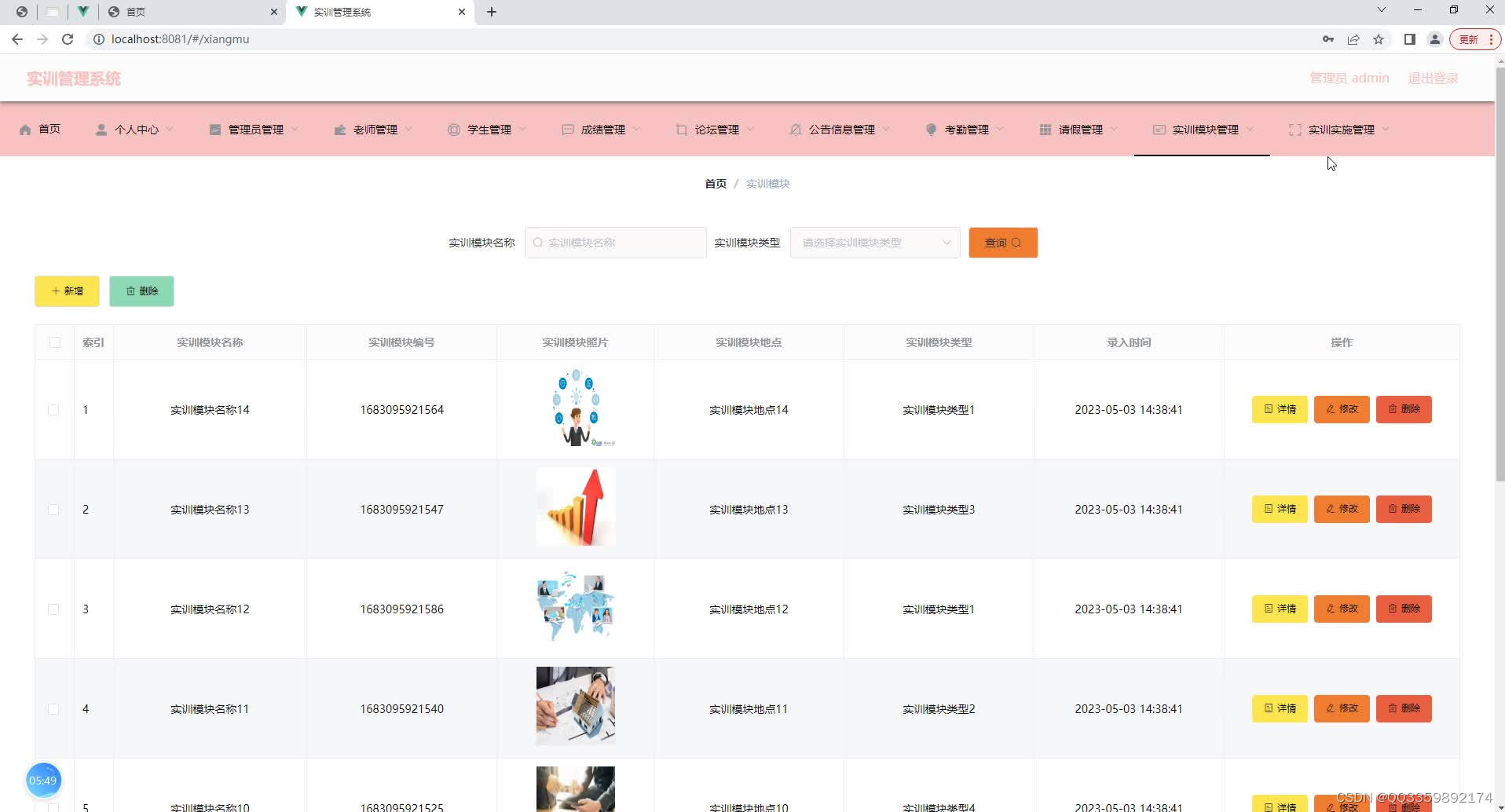Viewport: 1505px width, 812px height.
Task: Switch to the 首页 browser tab
Action: click(192, 12)
